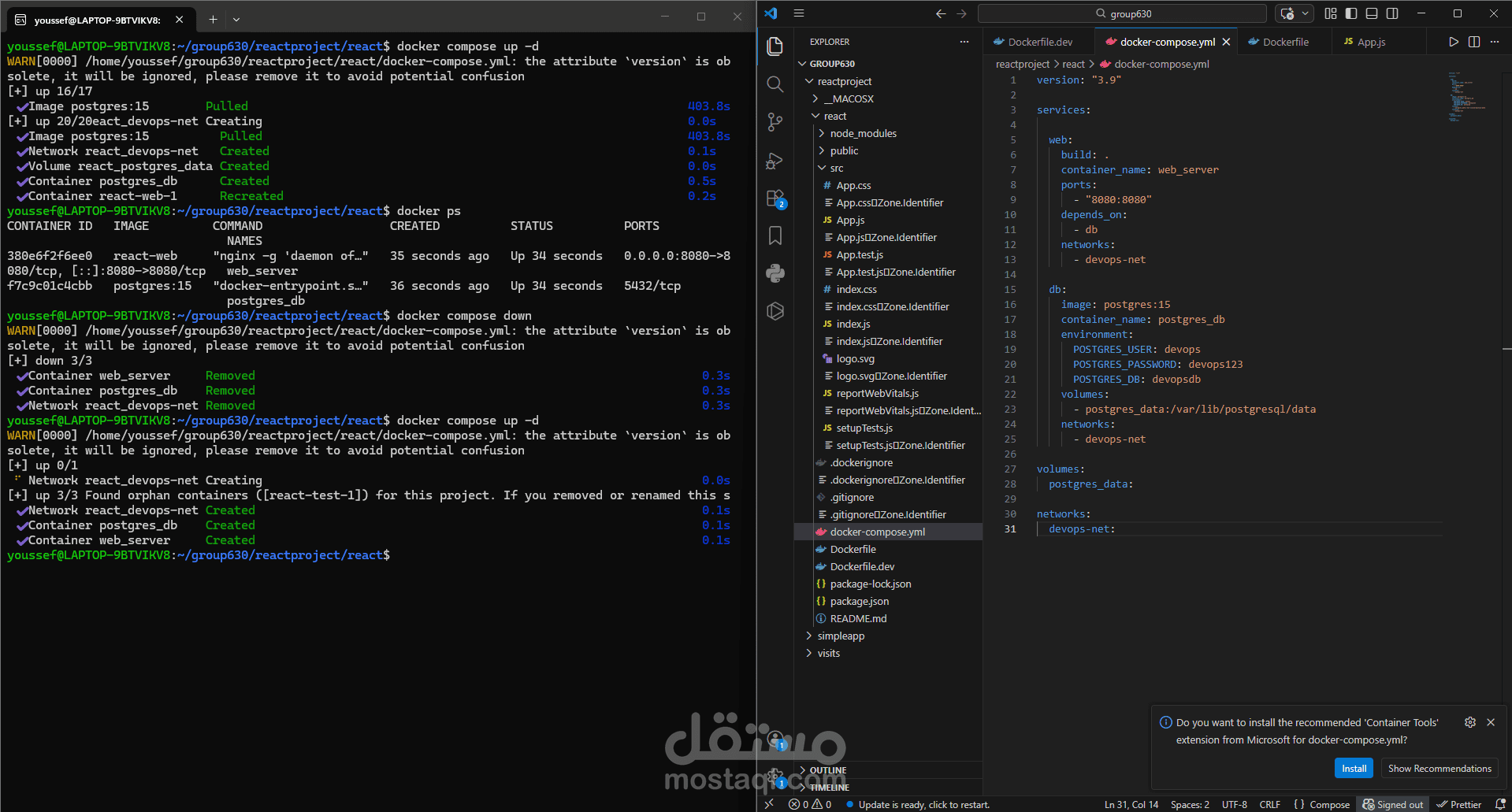The width and height of the screenshot is (1512, 812).
Task: Open the Run and Debug view
Action: pos(775,160)
